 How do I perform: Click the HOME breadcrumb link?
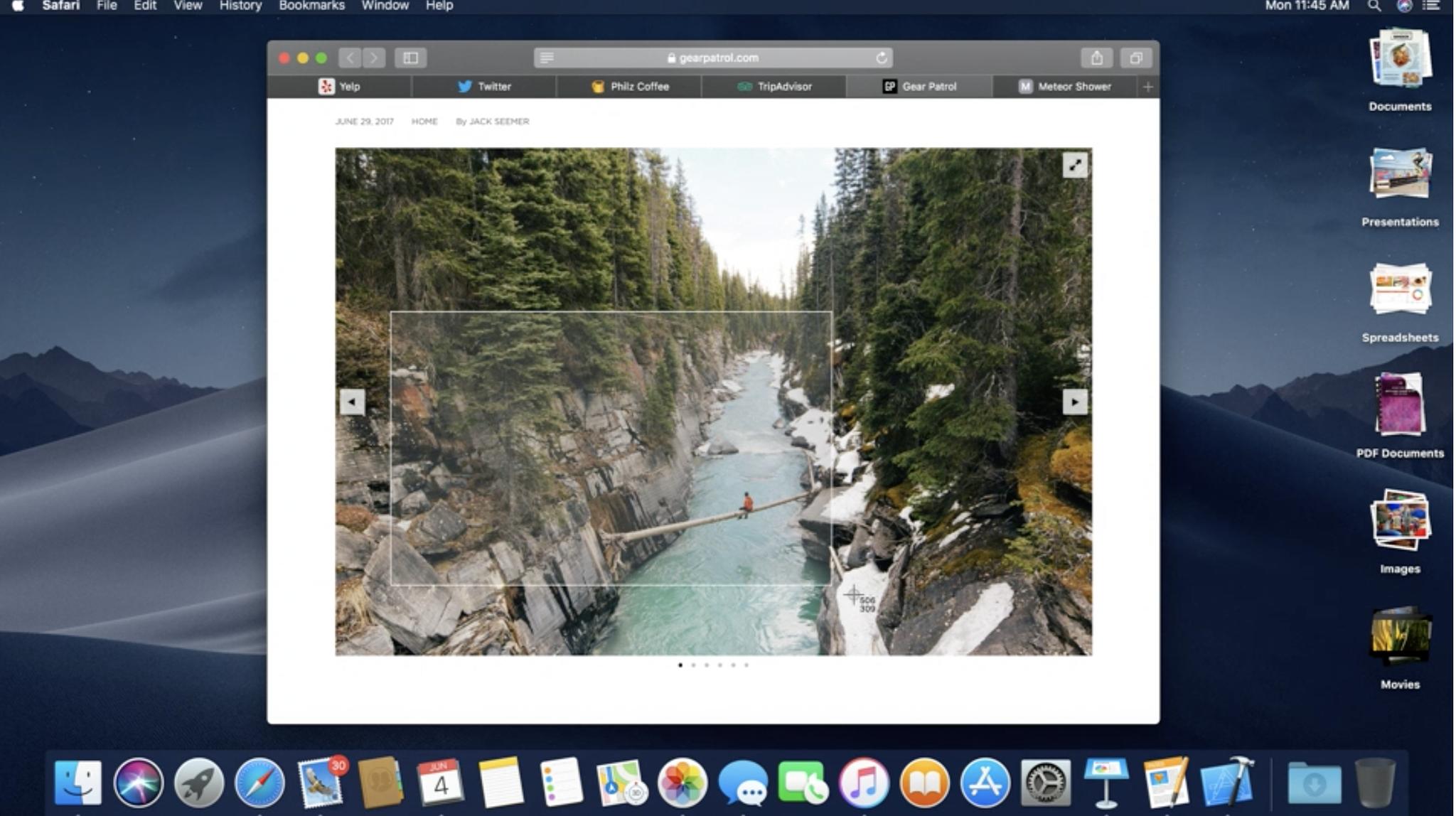coord(424,122)
